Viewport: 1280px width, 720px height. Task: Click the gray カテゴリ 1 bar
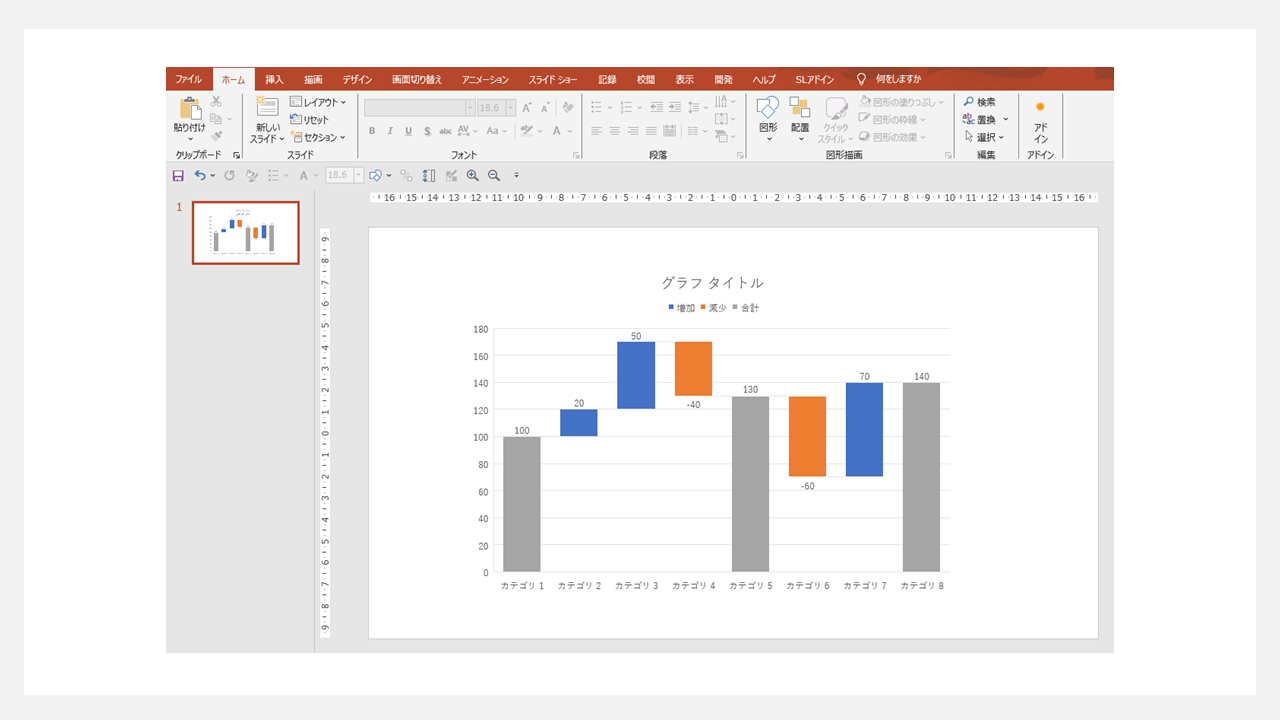pyautogui.click(x=522, y=504)
